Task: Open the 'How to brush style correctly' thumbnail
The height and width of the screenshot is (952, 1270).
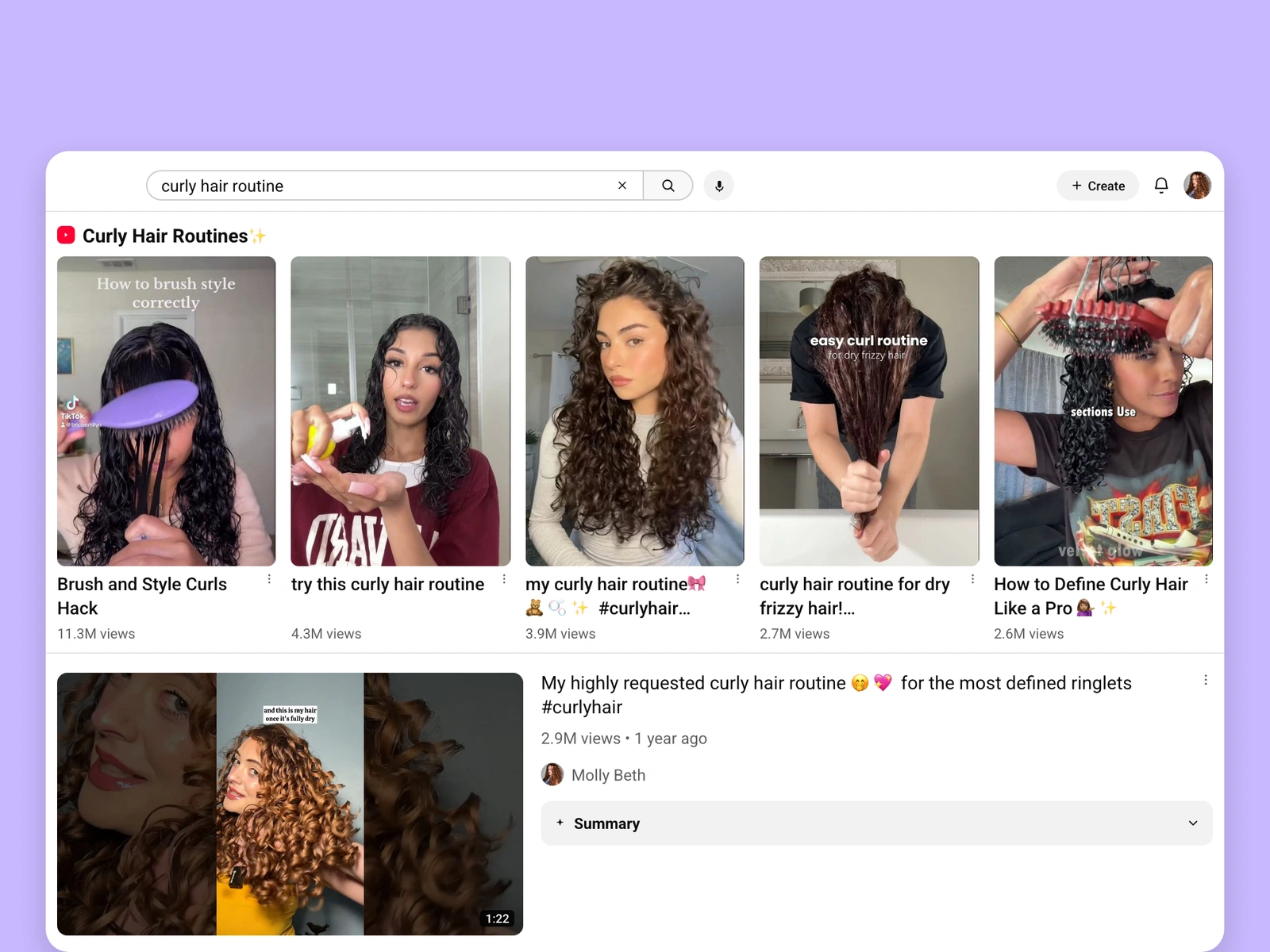Action: 166,411
